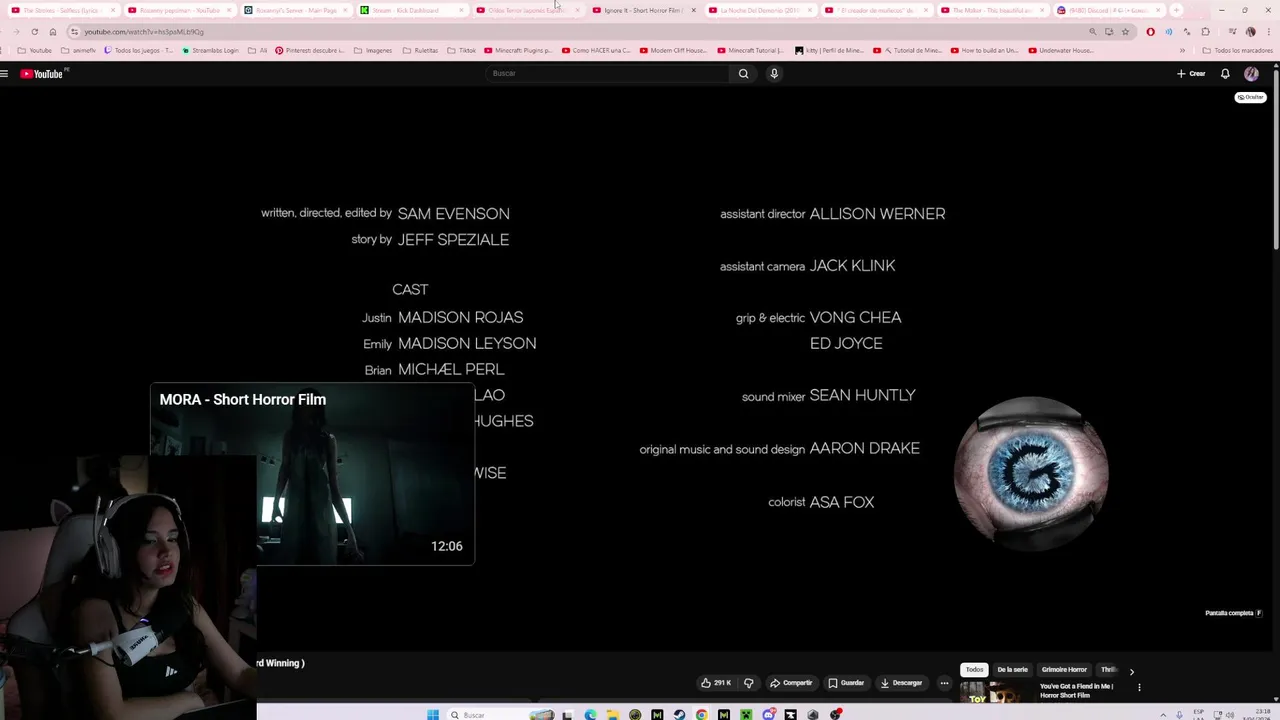Open Google Chrome from the taskbar
1280x720 pixels.
point(702,714)
